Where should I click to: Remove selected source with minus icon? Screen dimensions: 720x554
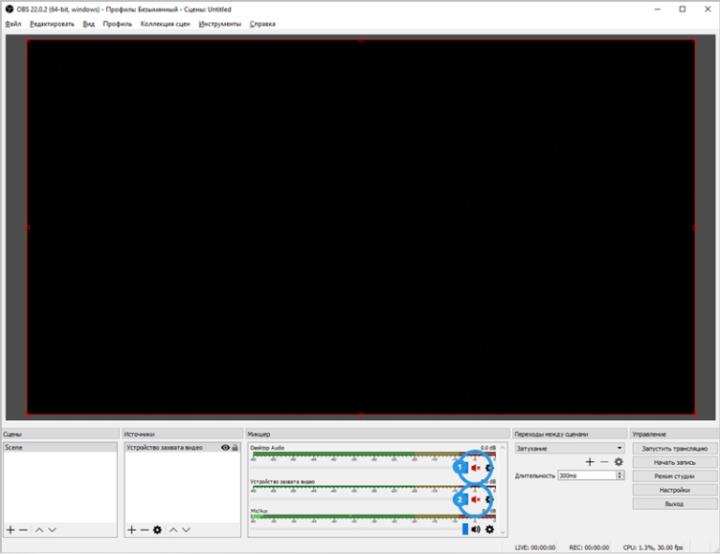point(144,530)
